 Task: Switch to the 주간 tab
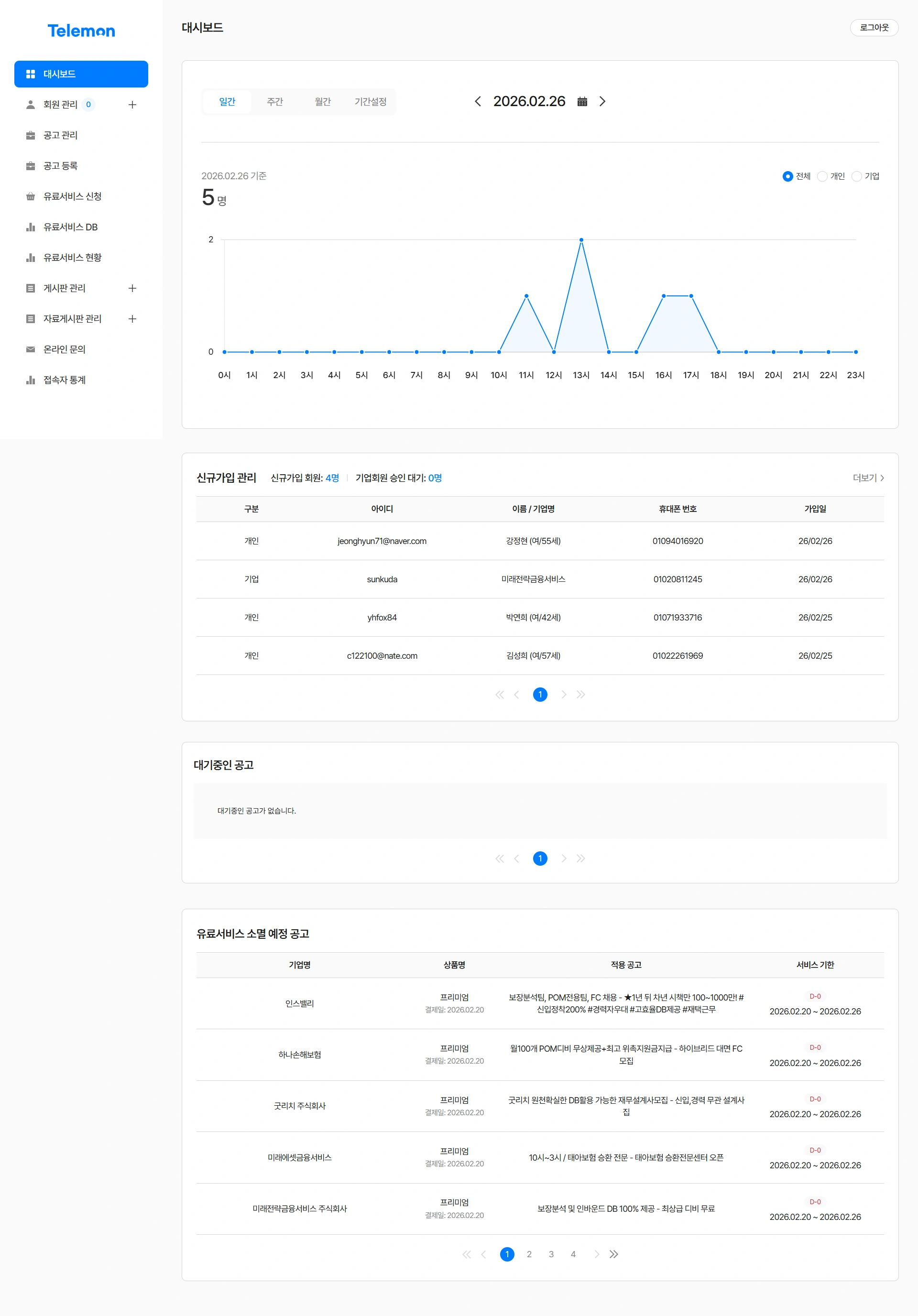(x=274, y=101)
